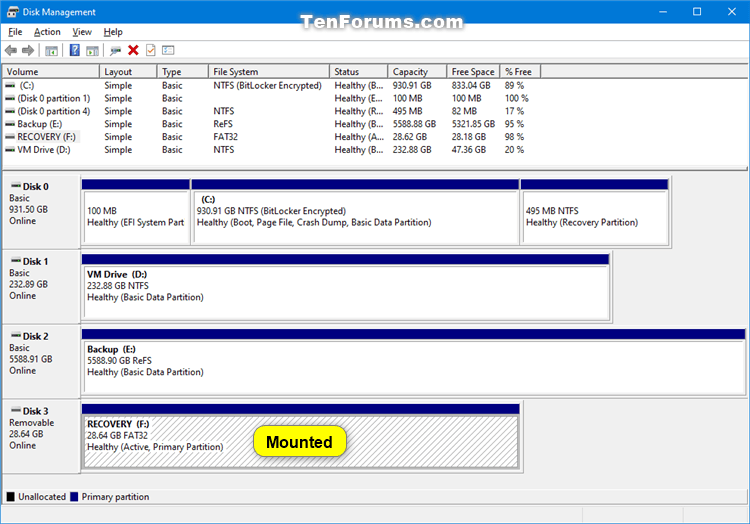Click the ReFS file system cell
The width and height of the screenshot is (750, 524).
223,124
